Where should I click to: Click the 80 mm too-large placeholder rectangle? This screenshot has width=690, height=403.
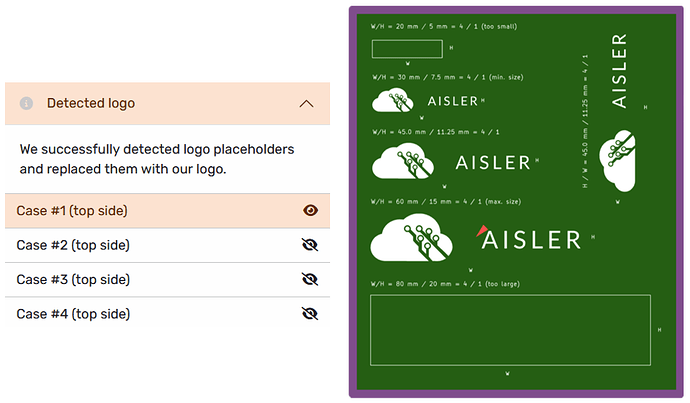(510, 330)
